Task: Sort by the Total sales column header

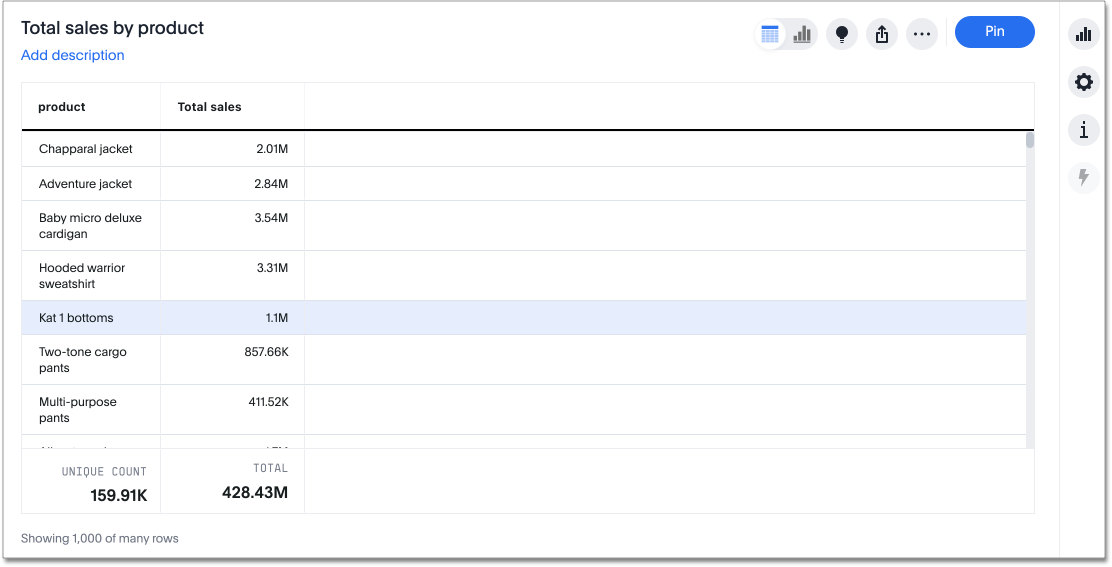Action: click(210, 107)
